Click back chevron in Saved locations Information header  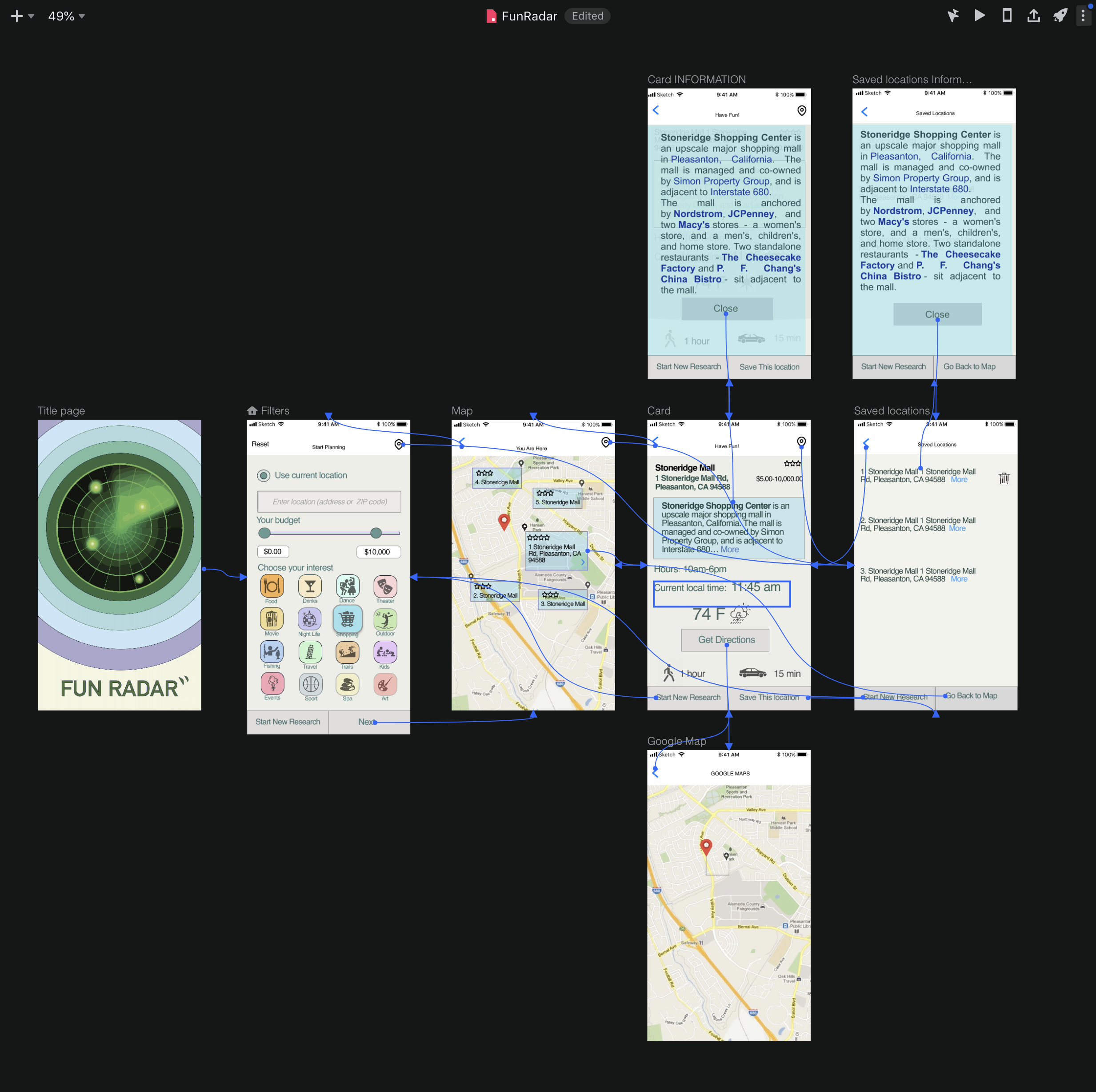[x=864, y=112]
